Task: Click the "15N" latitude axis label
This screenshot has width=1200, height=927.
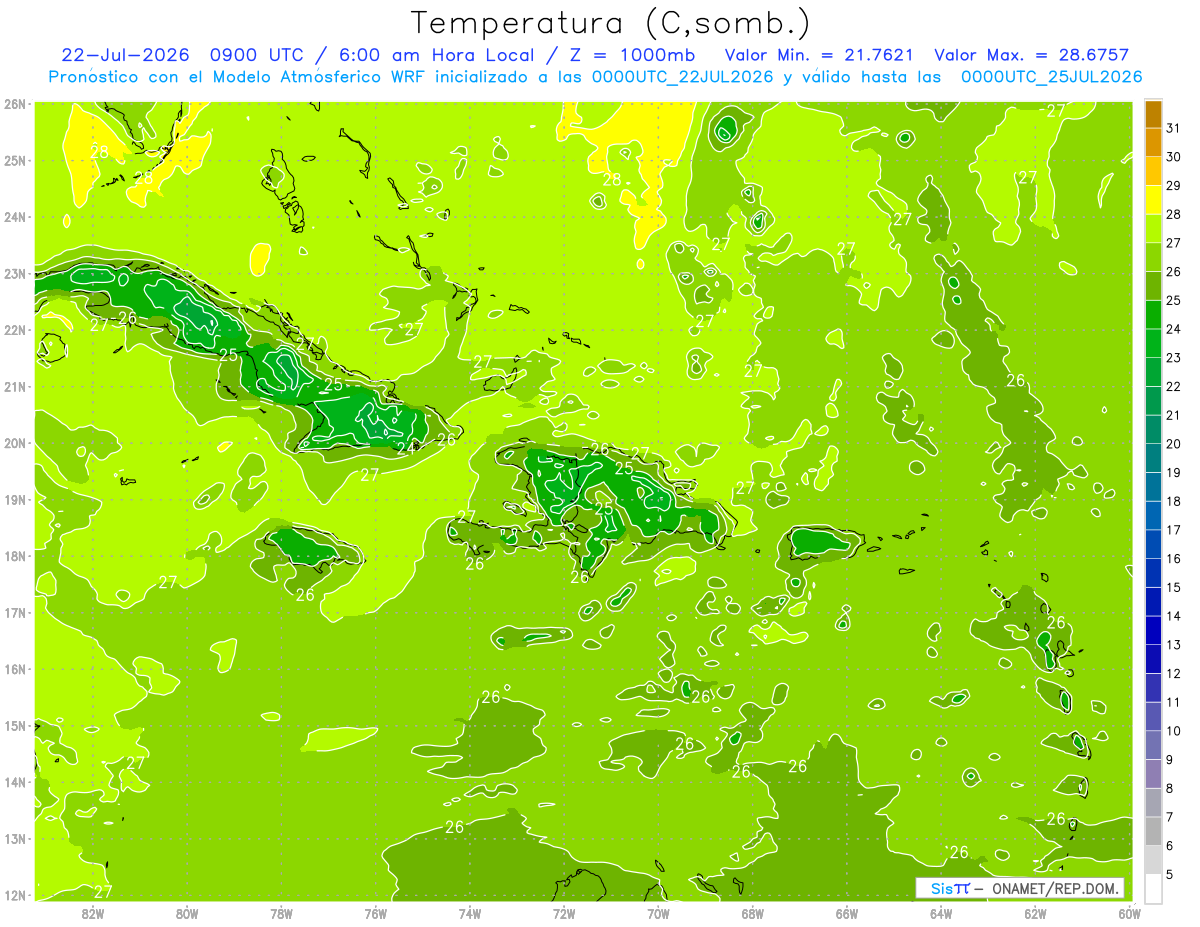Action: [14, 725]
